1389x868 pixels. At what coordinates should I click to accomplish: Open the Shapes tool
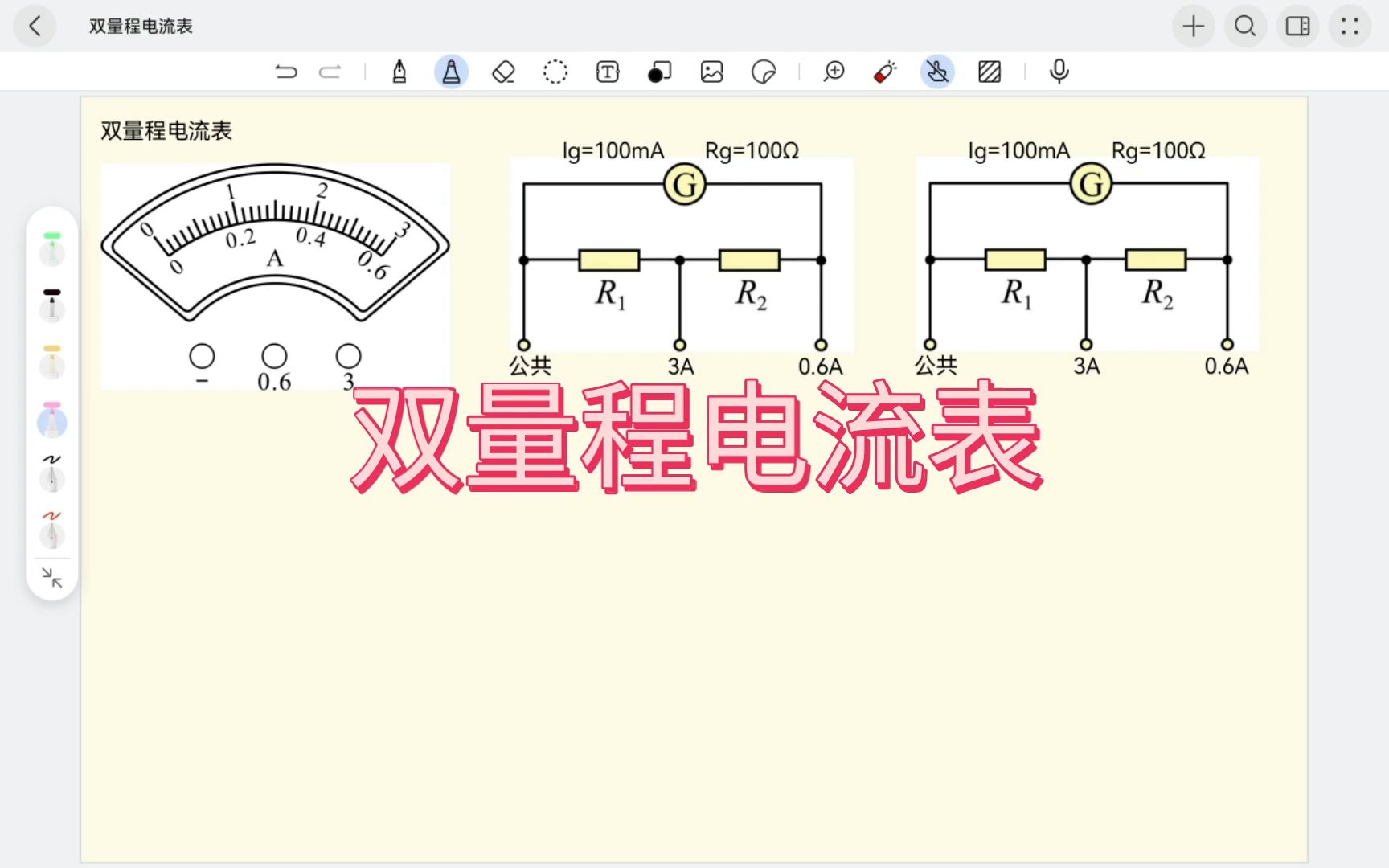tap(659, 72)
